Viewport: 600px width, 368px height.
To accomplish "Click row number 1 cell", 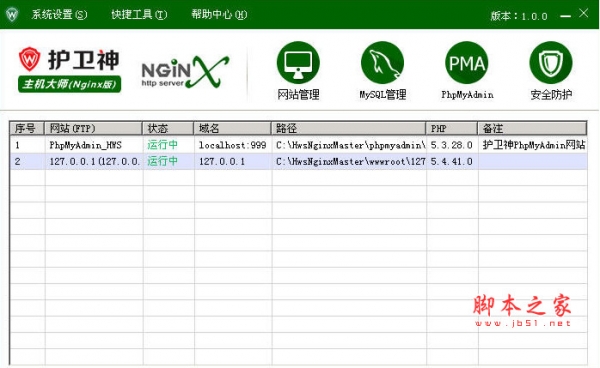I will click(x=28, y=145).
